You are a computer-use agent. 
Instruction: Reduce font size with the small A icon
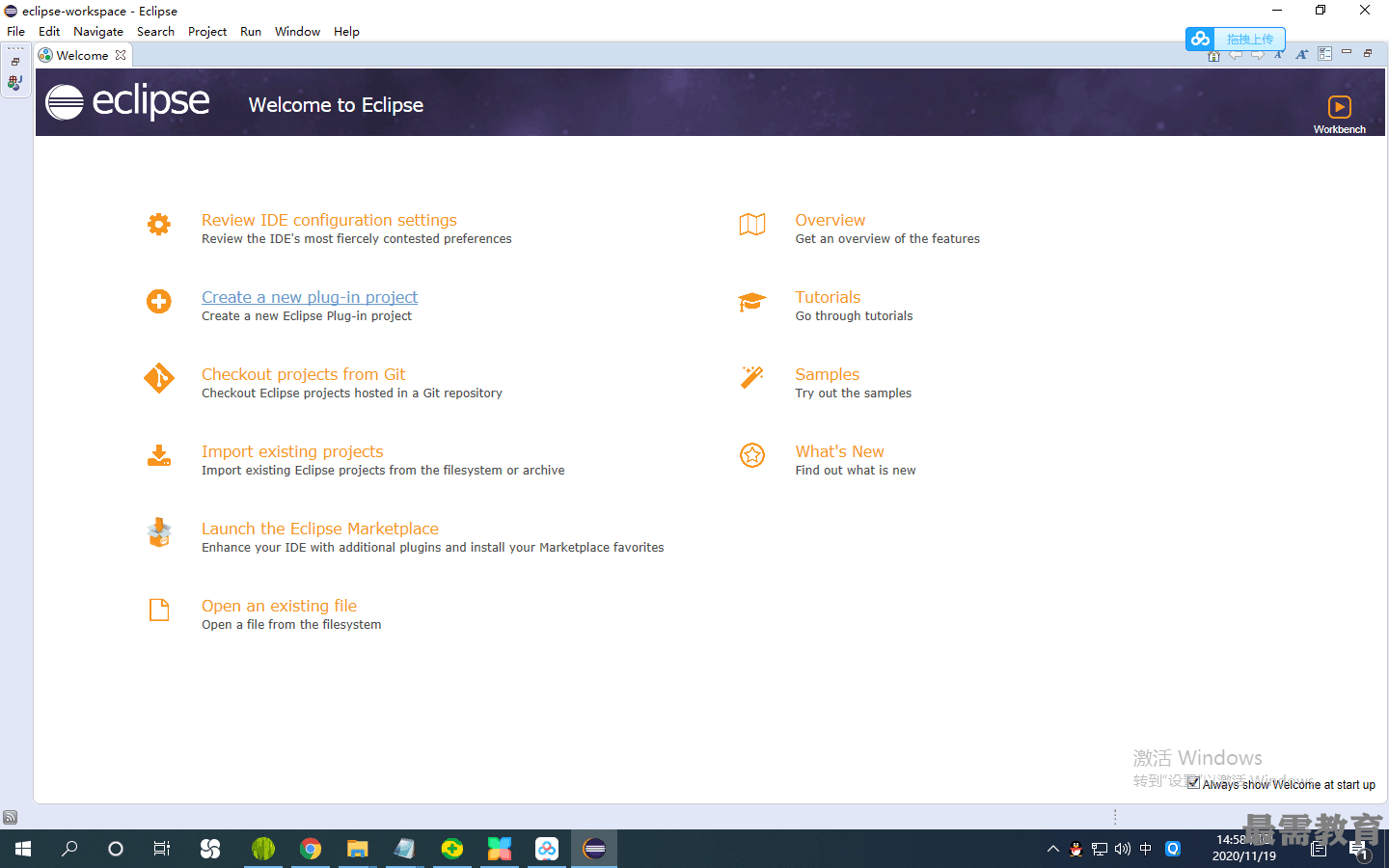[1279, 55]
